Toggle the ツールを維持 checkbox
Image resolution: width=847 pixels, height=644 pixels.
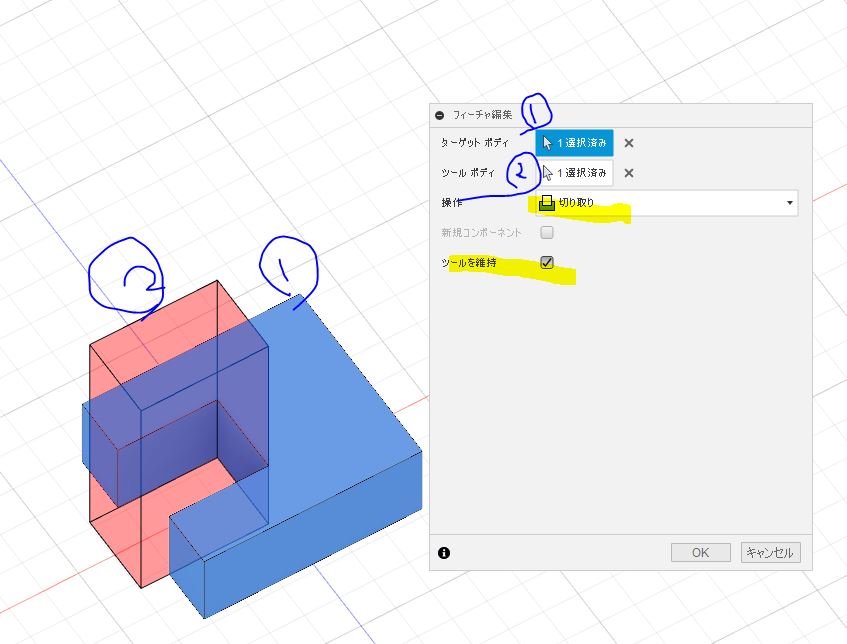click(547, 263)
